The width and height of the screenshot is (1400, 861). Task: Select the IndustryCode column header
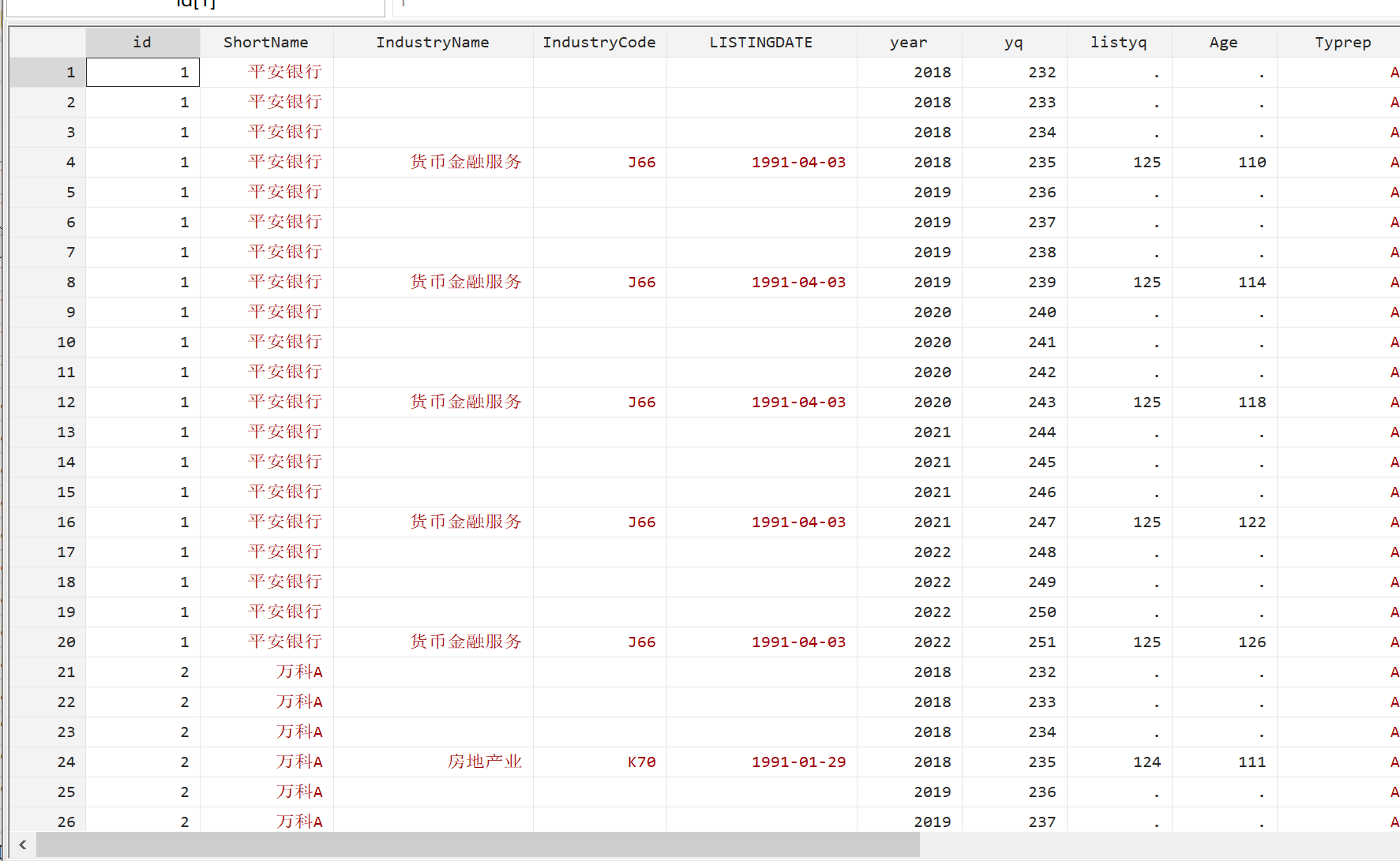point(599,43)
